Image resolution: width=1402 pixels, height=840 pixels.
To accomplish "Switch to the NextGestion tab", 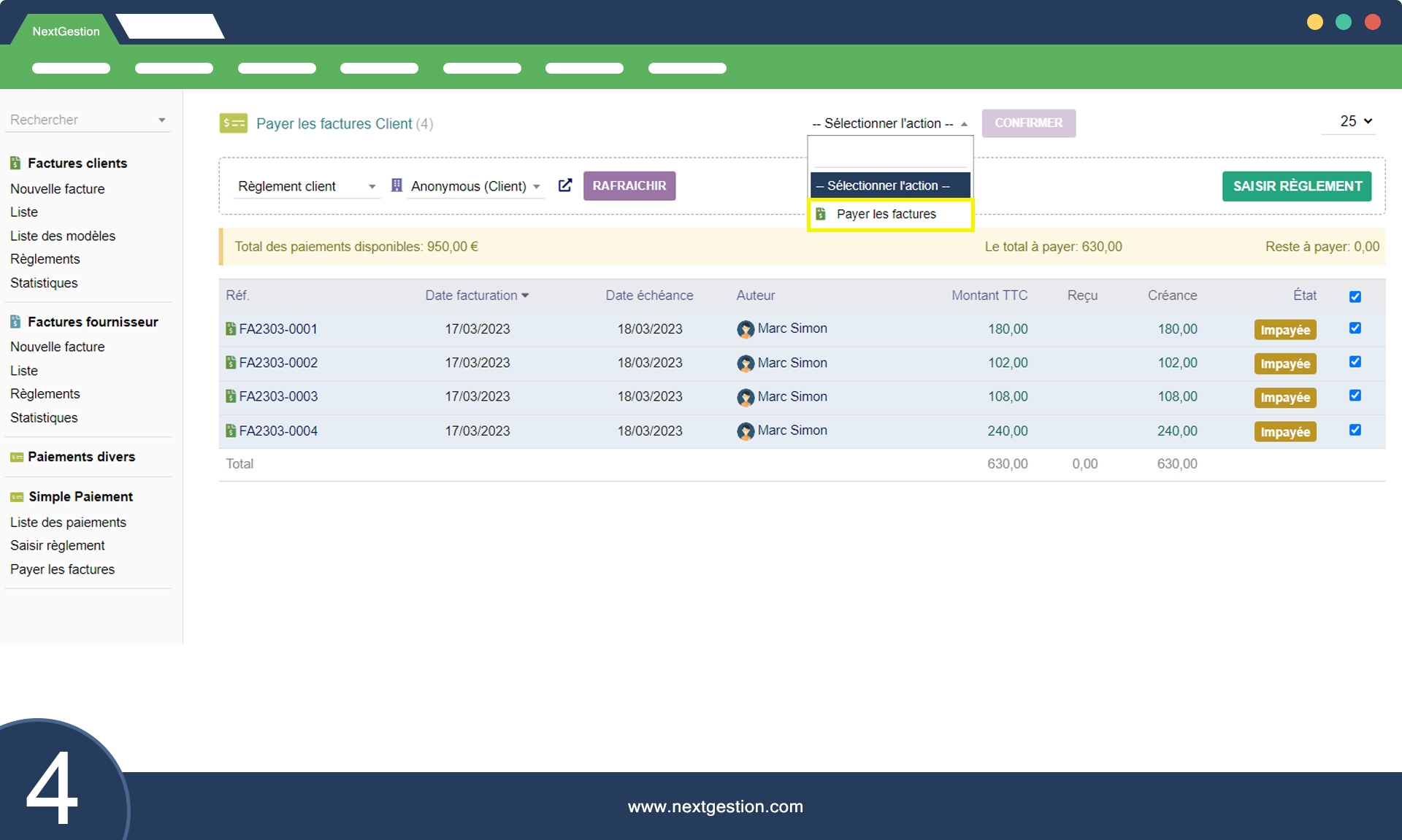I will pos(66,31).
